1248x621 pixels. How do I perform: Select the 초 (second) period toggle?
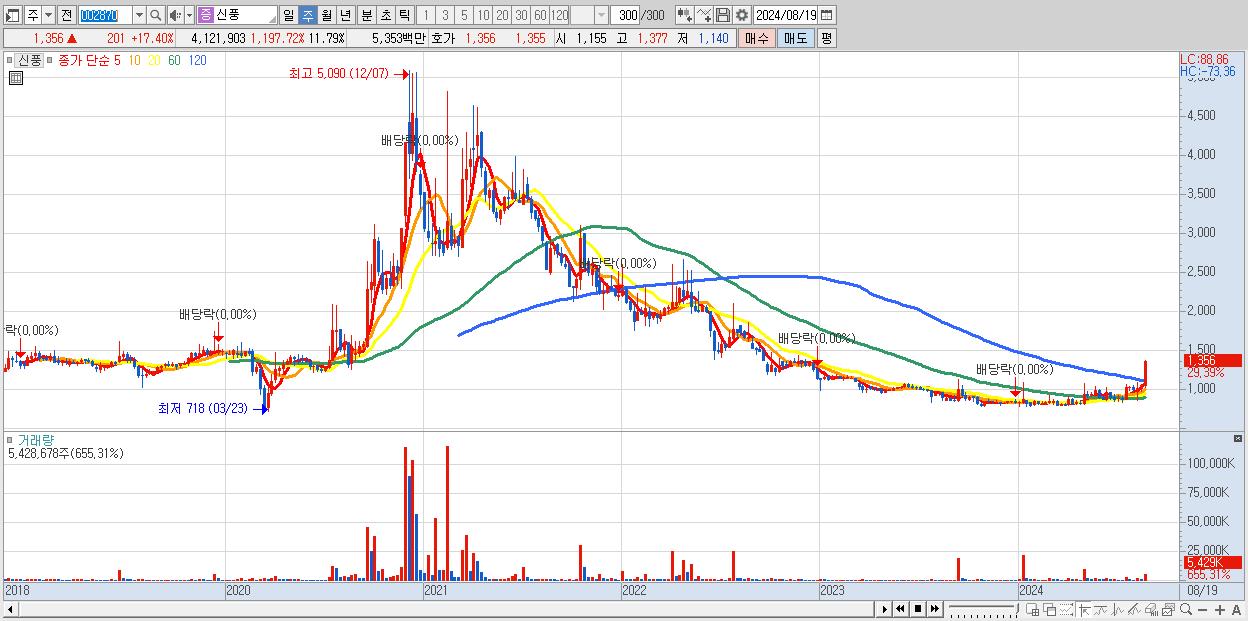coord(385,15)
